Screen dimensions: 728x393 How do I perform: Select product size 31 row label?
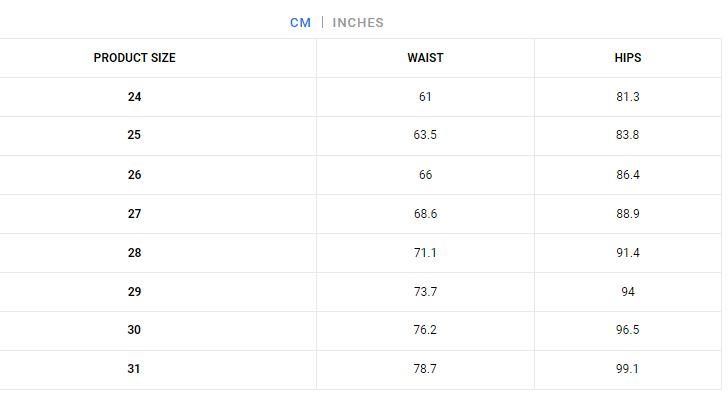pos(134,369)
